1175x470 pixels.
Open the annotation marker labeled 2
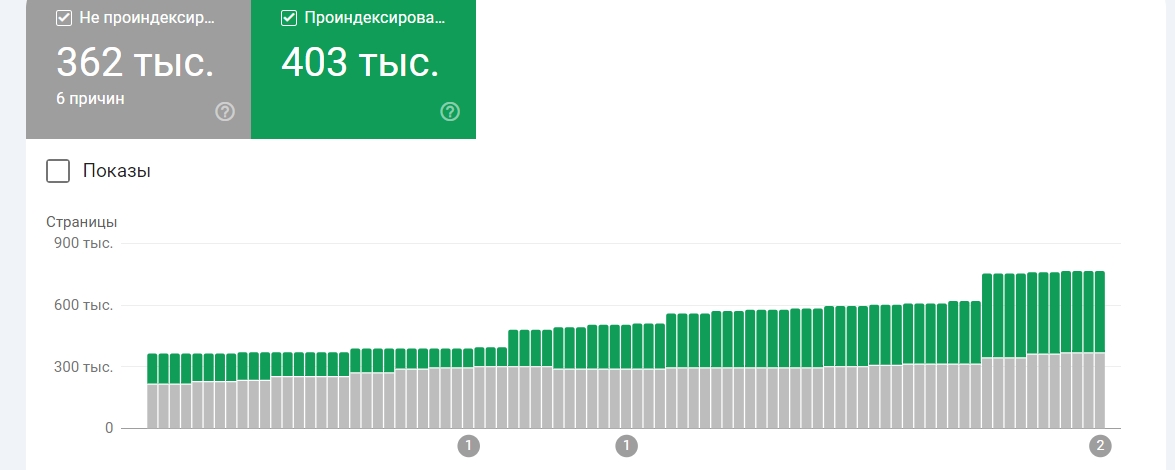pyautogui.click(x=1100, y=447)
